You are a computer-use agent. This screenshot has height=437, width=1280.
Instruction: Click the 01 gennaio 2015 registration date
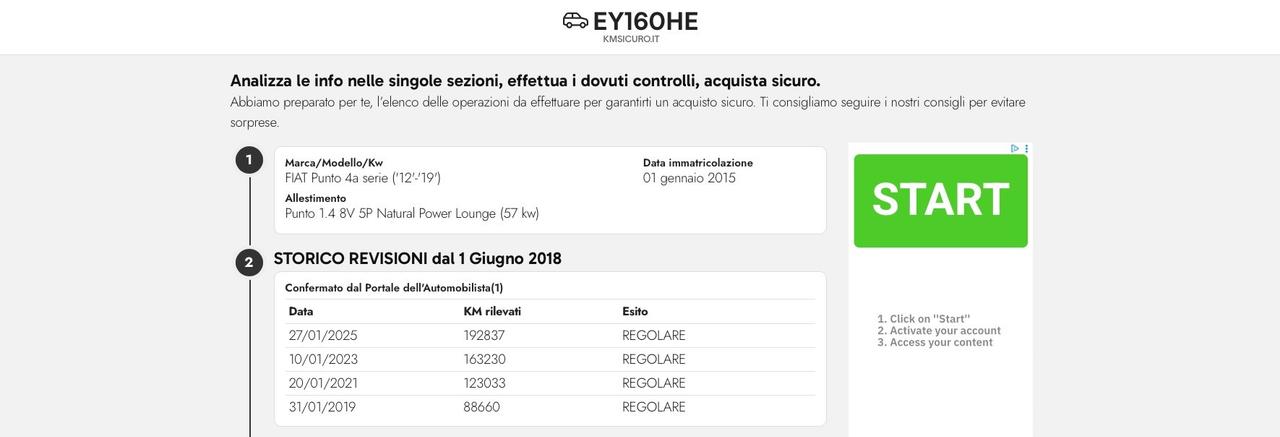[x=689, y=178]
